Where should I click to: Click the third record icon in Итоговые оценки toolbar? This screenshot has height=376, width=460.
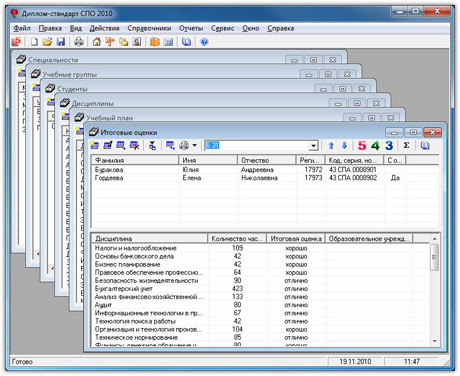[121, 145]
